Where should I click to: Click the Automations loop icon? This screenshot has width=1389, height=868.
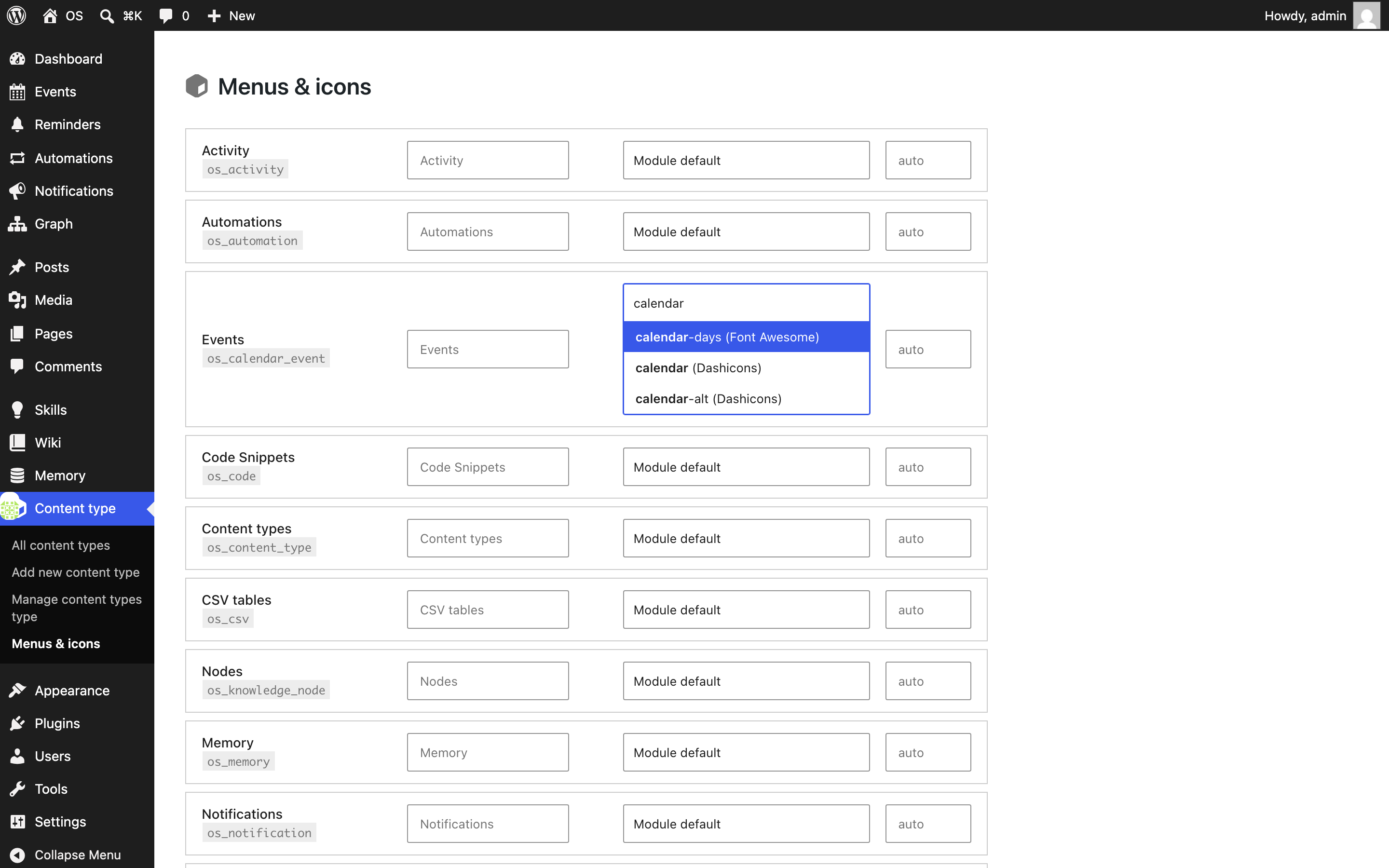(17, 158)
